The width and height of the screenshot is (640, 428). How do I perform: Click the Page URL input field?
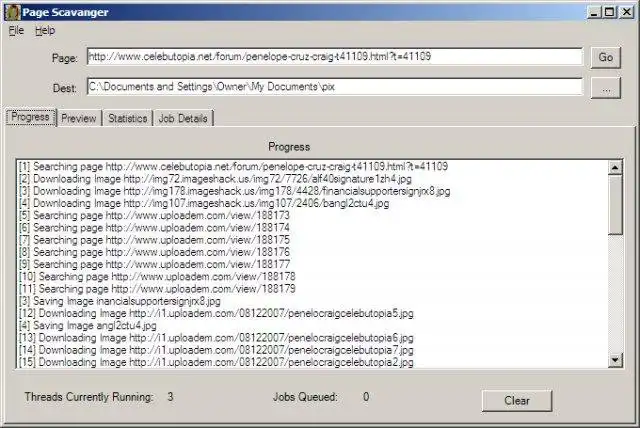pos(335,57)
